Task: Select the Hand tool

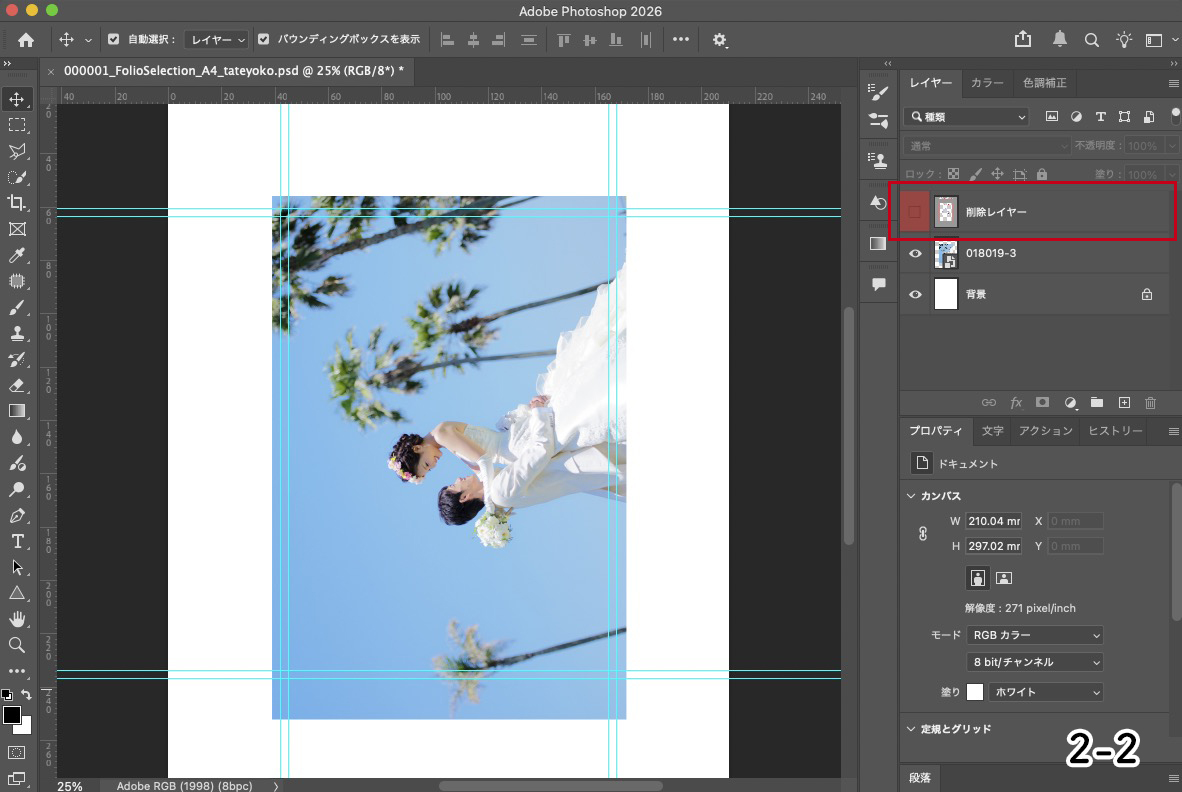Action: click(17, 619)
